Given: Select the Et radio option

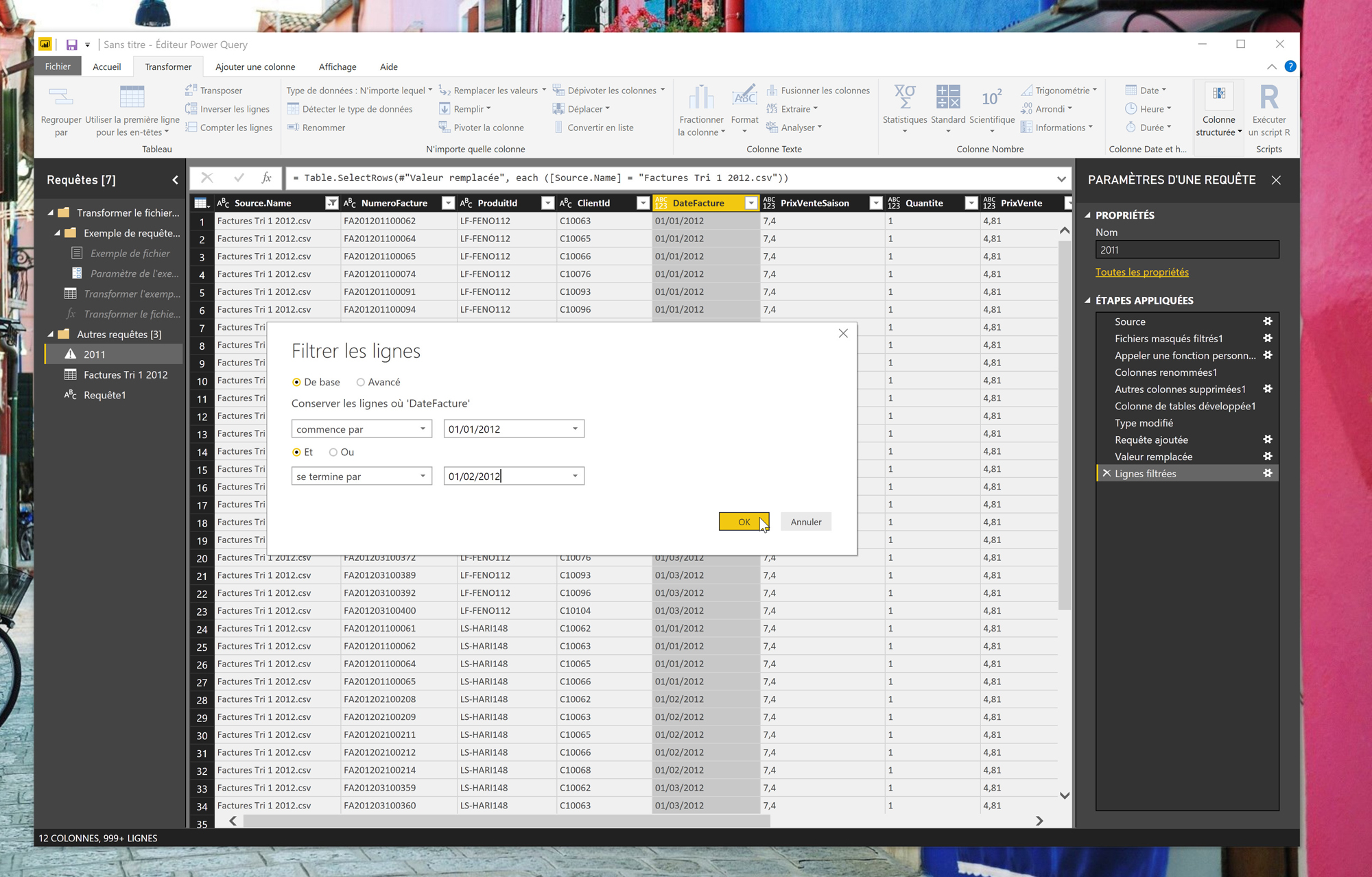Looking at the screenshot, I should 296,453.
